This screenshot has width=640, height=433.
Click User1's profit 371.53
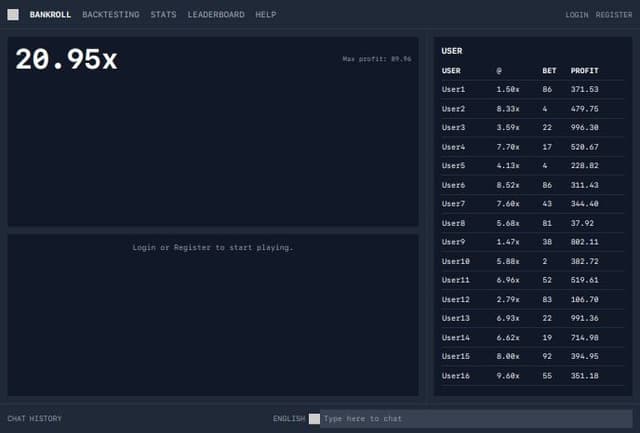[x=584, y=89]
